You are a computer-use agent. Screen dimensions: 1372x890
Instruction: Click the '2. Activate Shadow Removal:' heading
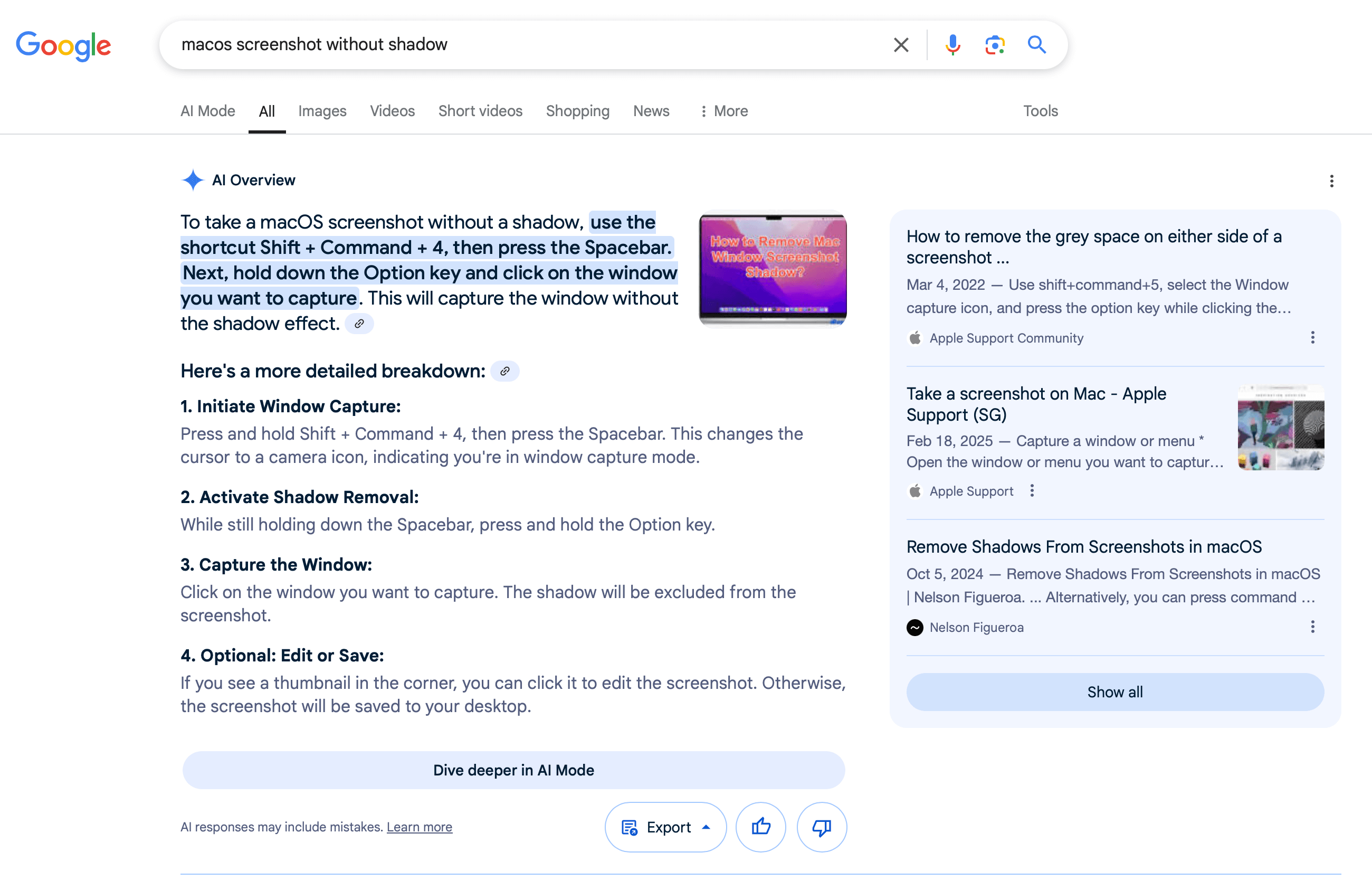click(300, 497)
